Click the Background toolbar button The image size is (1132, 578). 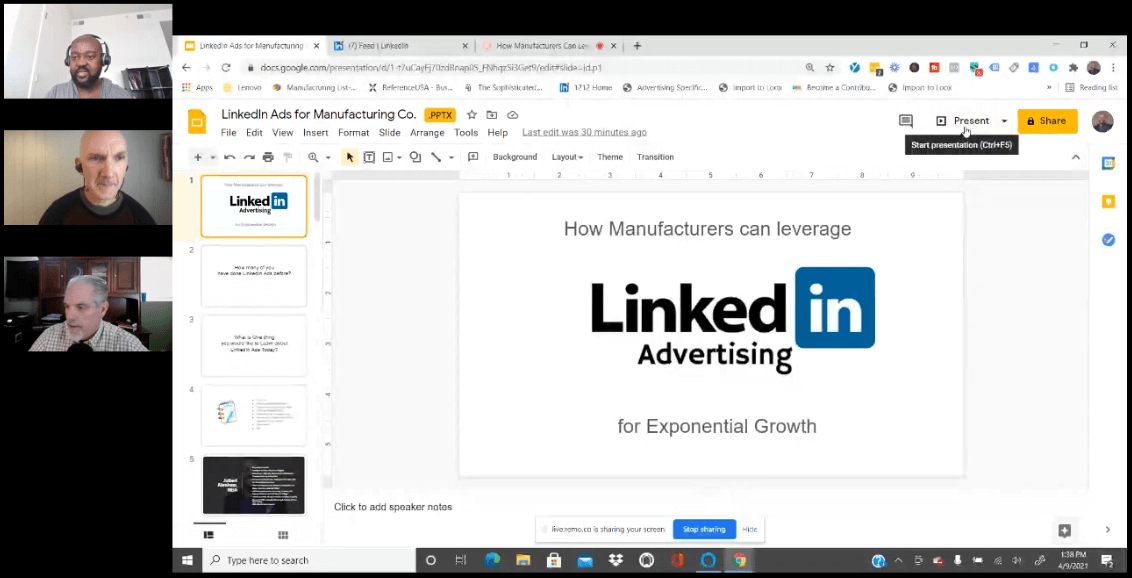515,157
